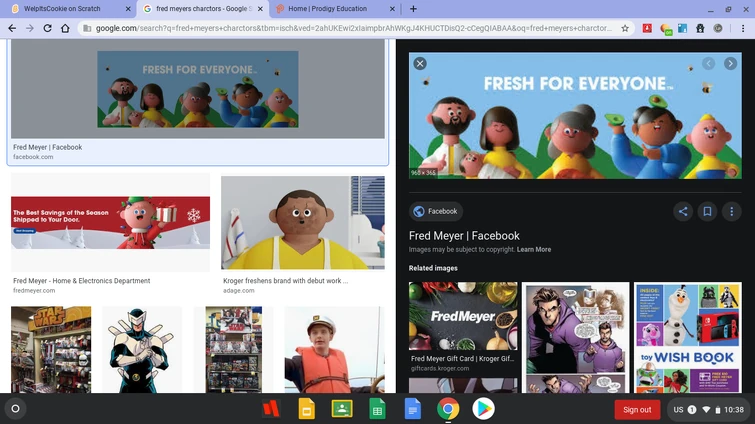
Task: Click the adage.com source text
Action: (x=238, y=291)
